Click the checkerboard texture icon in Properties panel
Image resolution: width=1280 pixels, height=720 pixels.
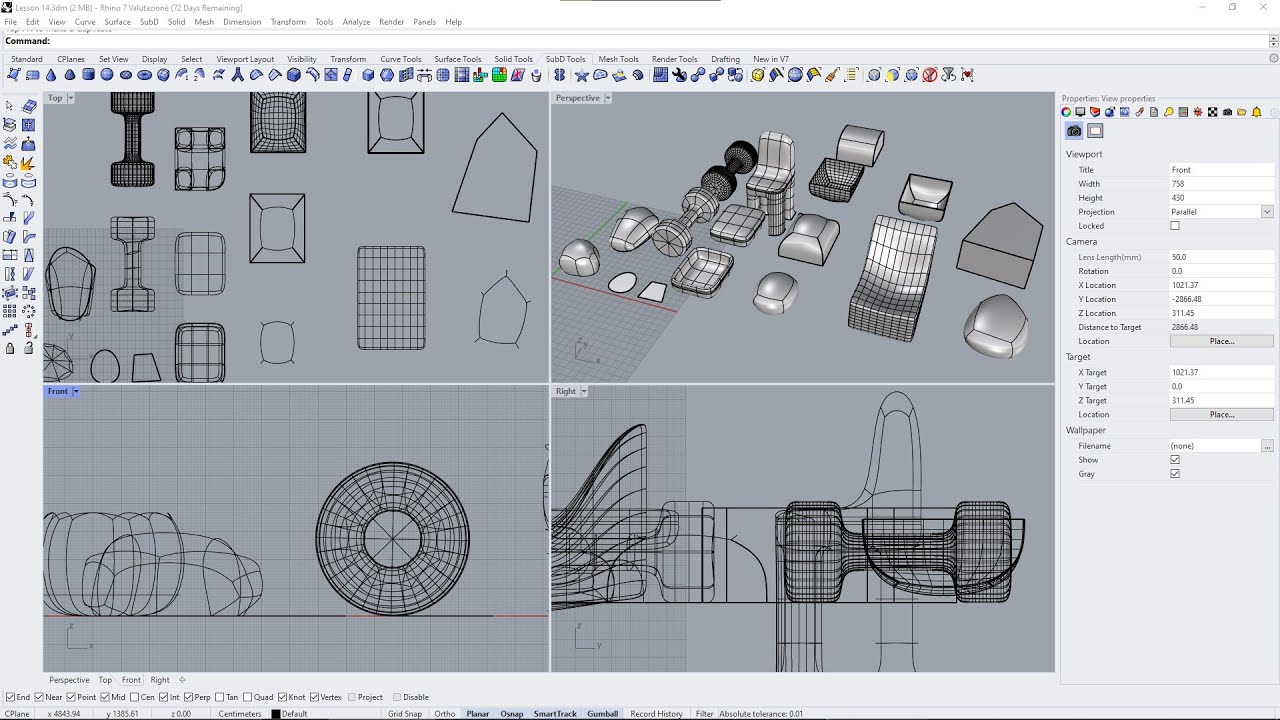point(1212,112)
